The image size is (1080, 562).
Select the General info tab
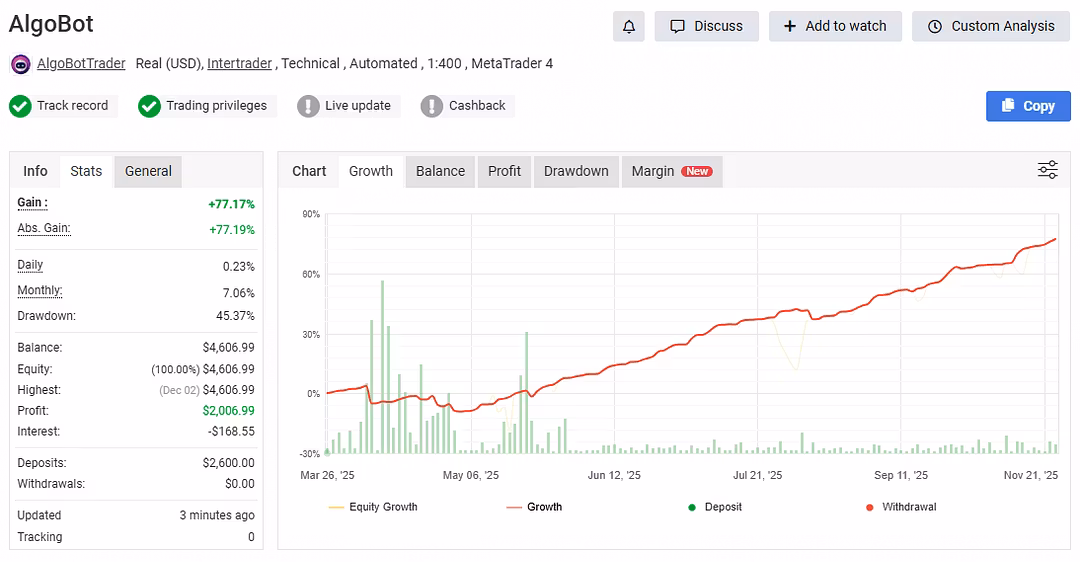pos(148,171)
